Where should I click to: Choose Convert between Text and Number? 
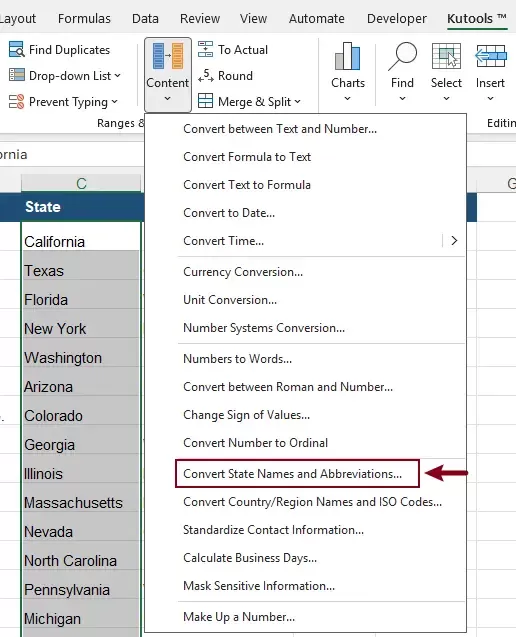click(x=306, y=129)
